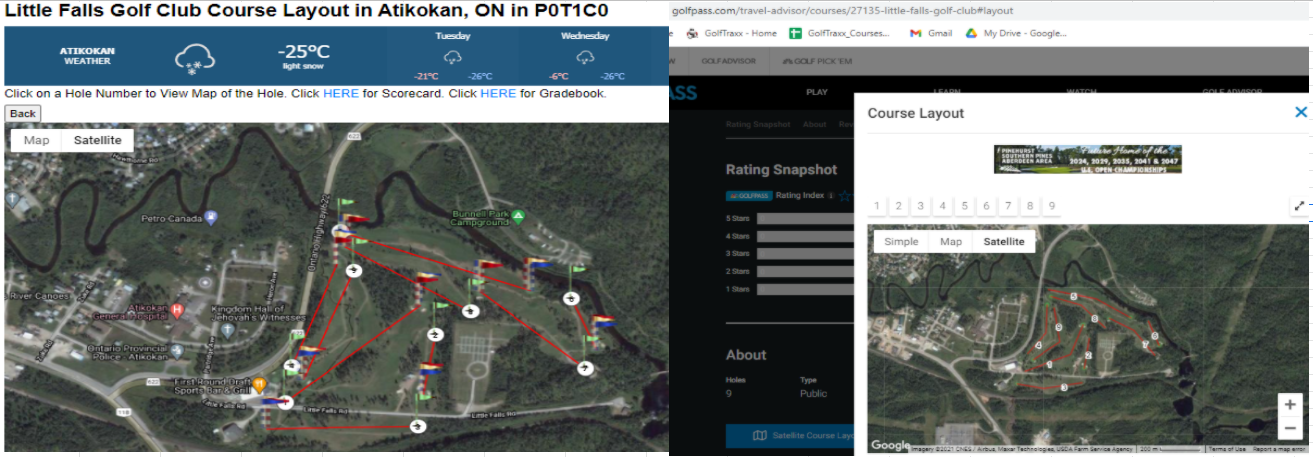Click the About section tab

click(815, 125)
